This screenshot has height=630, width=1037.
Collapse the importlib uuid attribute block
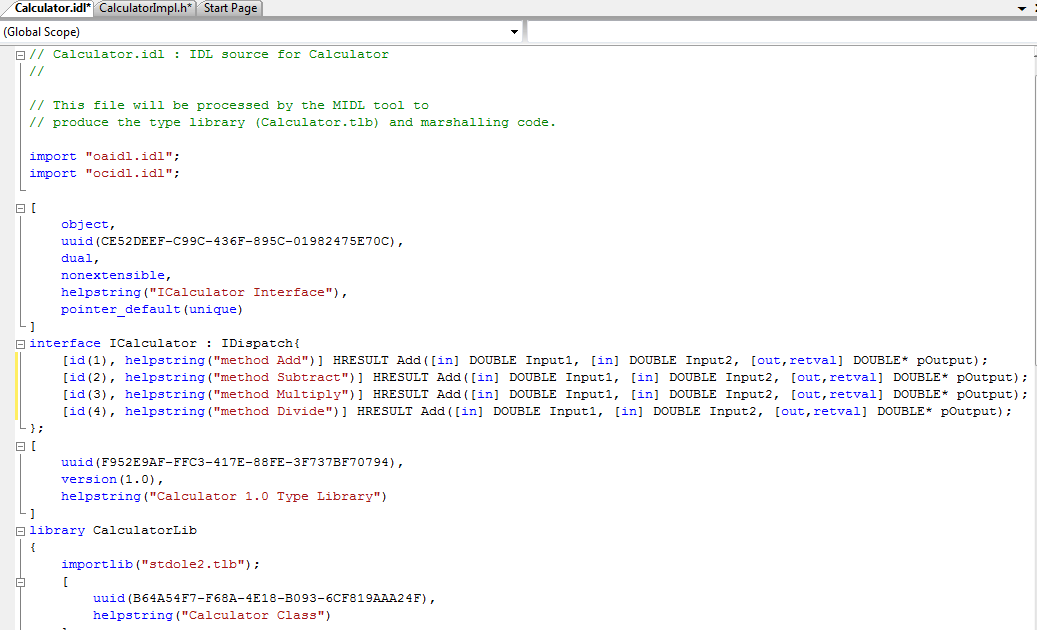coord(20,581)
